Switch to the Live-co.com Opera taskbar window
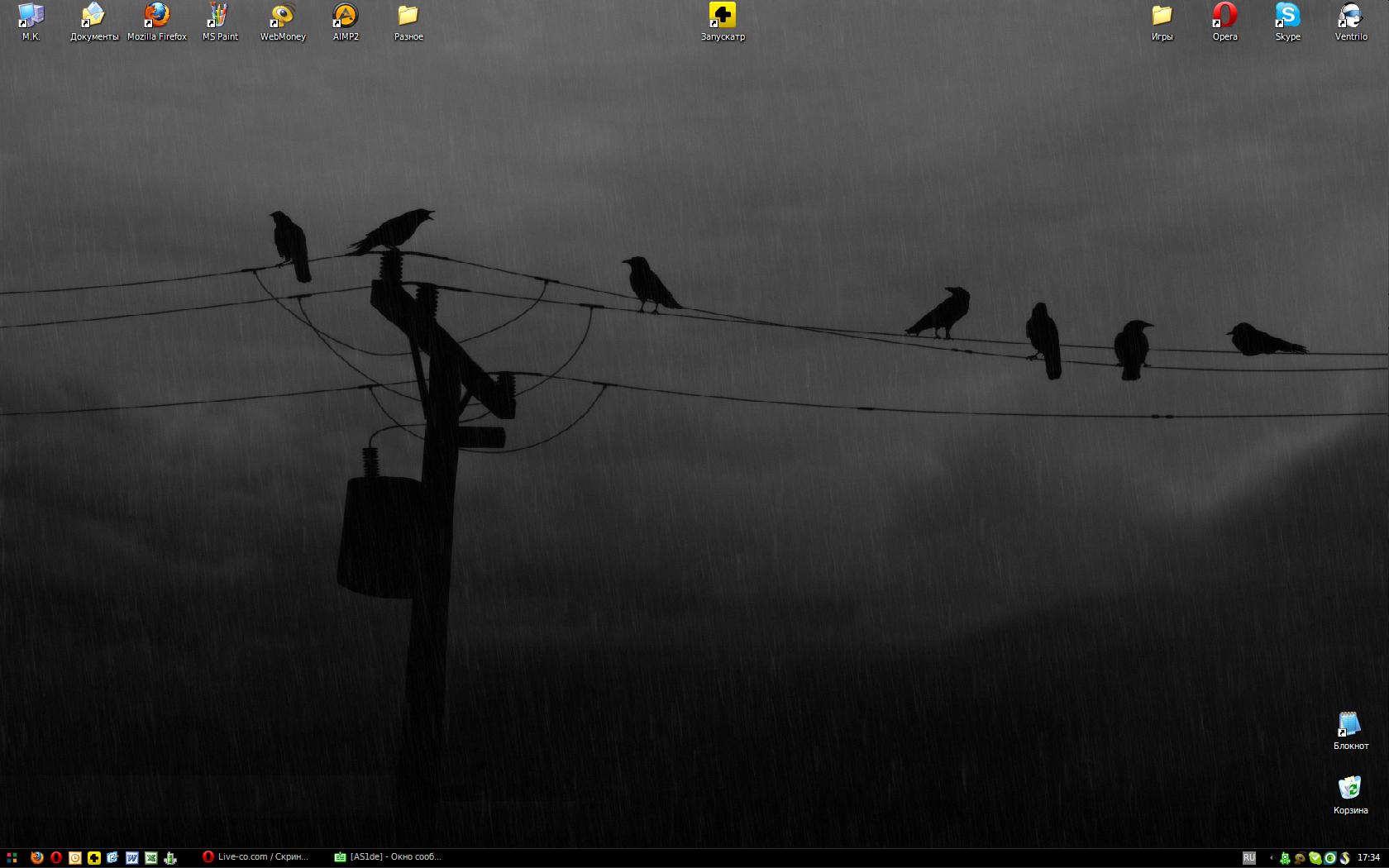The height and width of the screenshot is (868, 1389). (x=256, y=857)
